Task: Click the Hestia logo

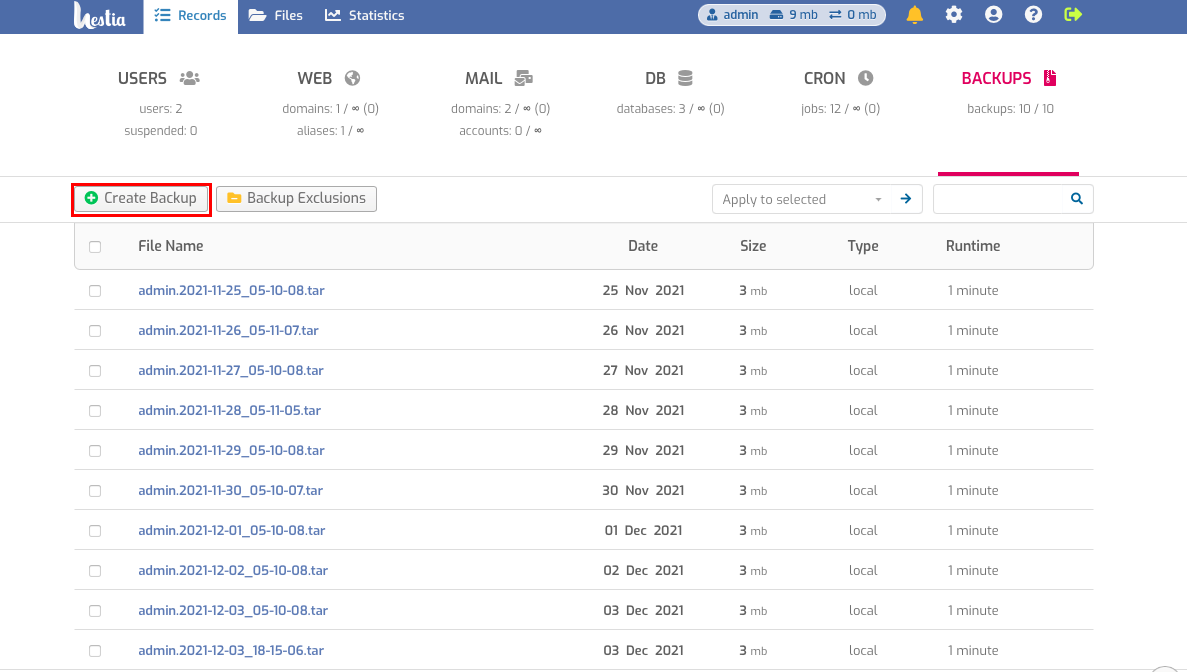Action: [x=99, y=15]
